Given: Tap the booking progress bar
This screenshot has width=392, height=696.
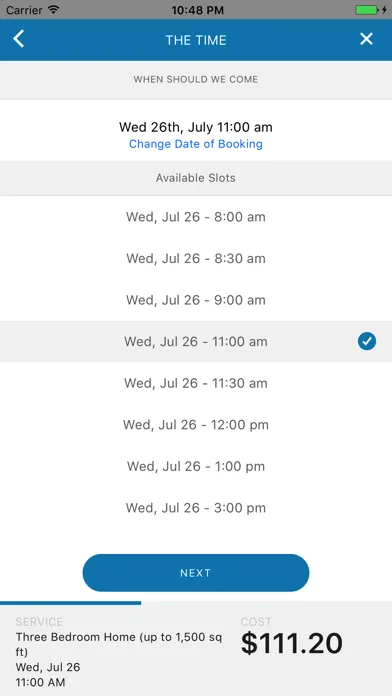Looking at the screenshot, I should [71, 603].
